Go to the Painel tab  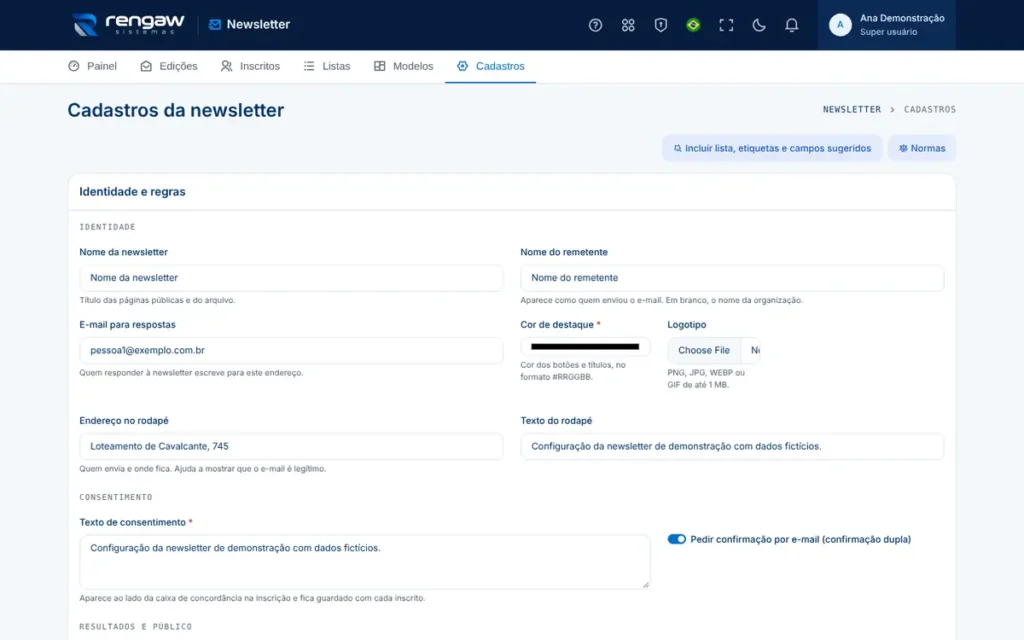coord(93,66)
